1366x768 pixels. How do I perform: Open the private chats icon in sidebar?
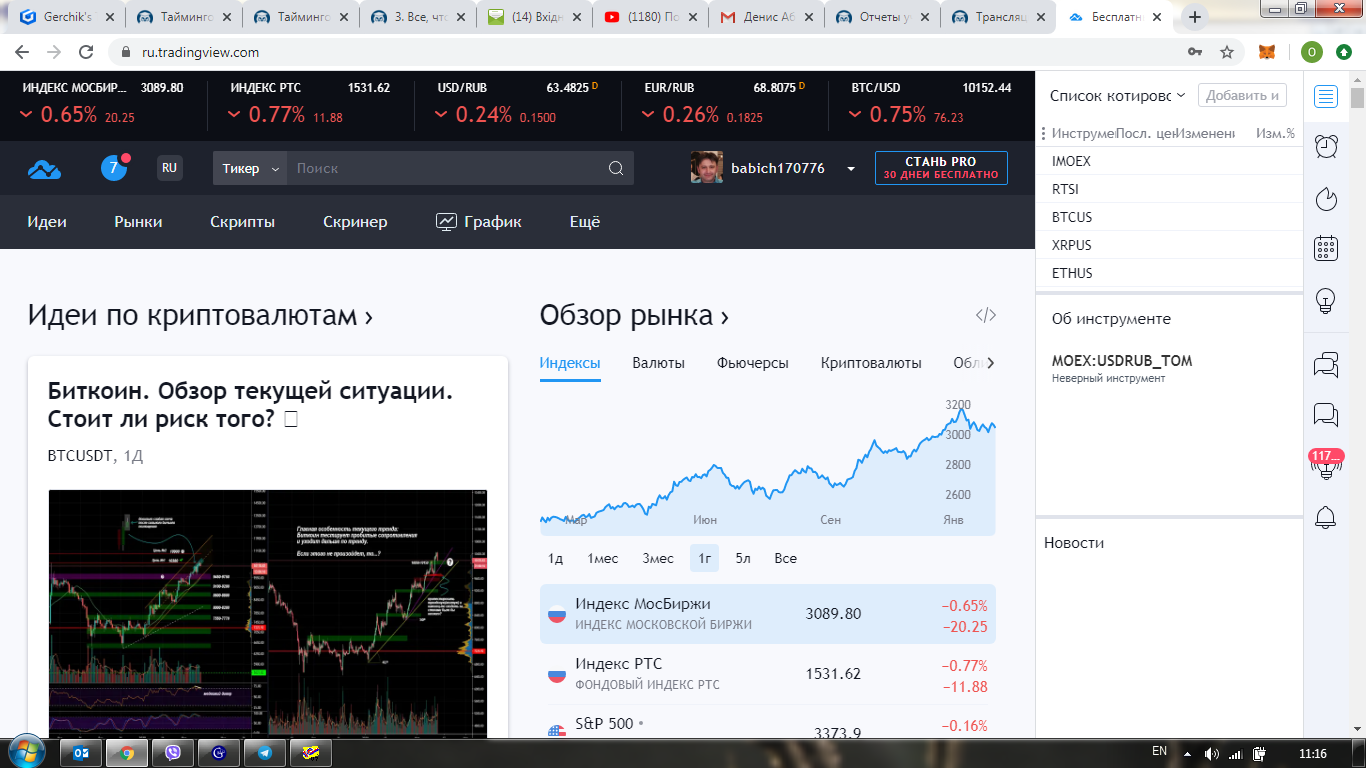coord(1326,414)
